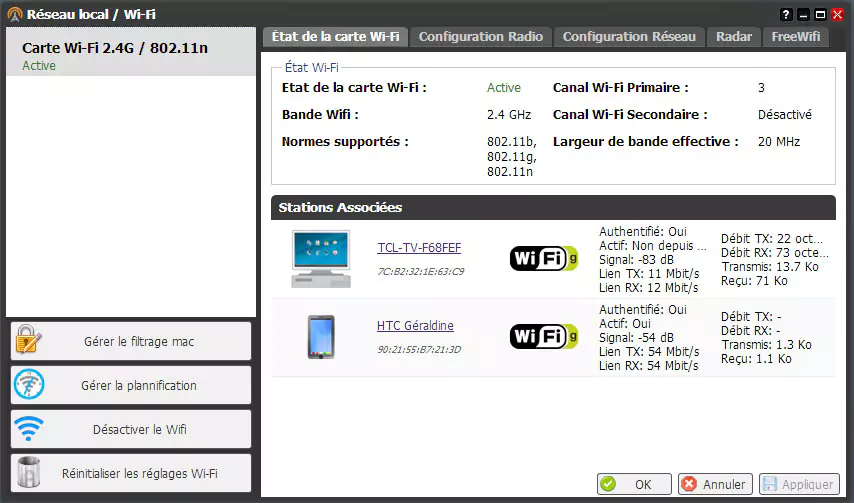Click the Canal Wi-Fi Primaire value 3

(761, 88)
